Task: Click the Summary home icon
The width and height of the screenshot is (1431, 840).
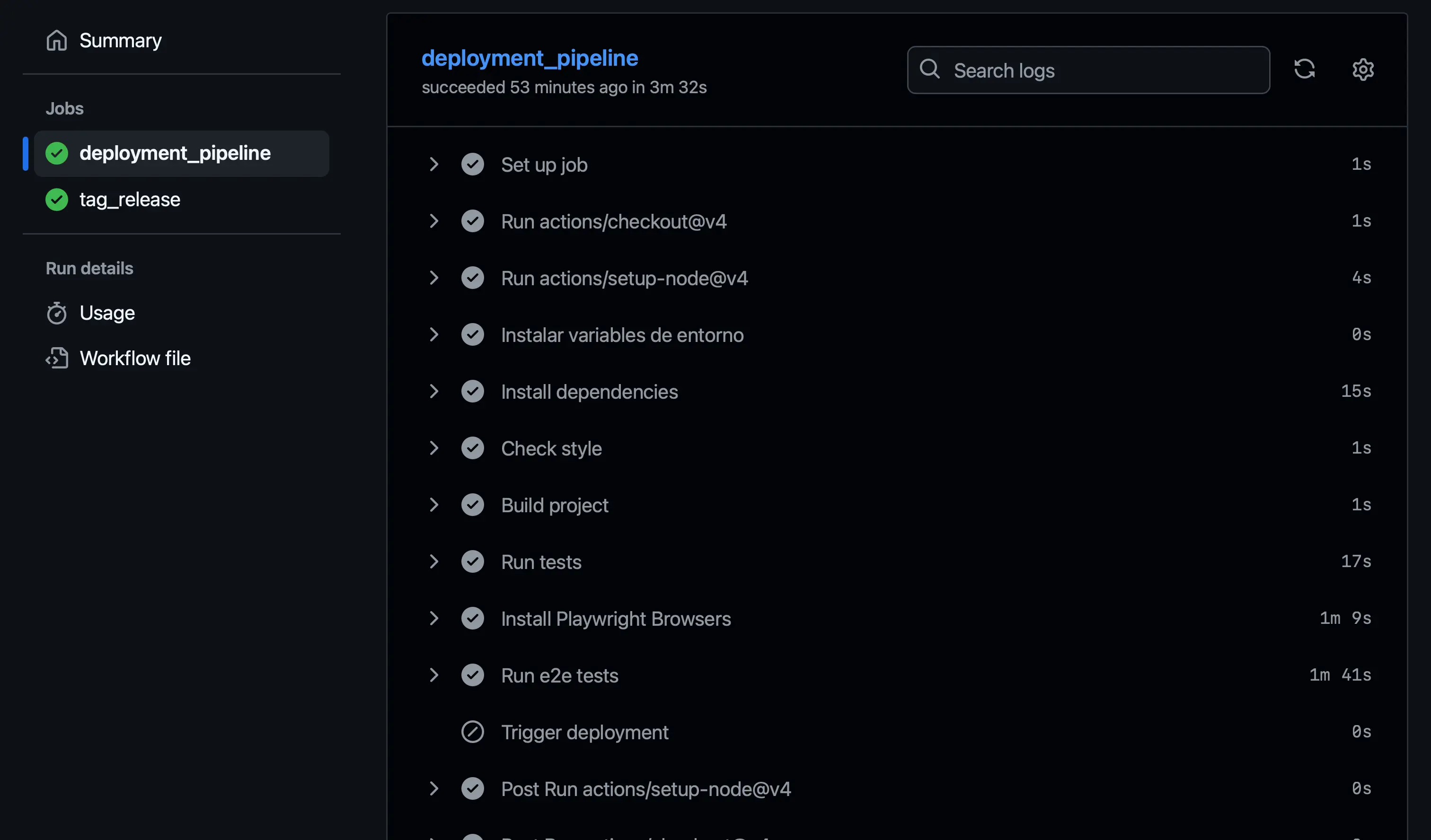Action: [56, 40]
